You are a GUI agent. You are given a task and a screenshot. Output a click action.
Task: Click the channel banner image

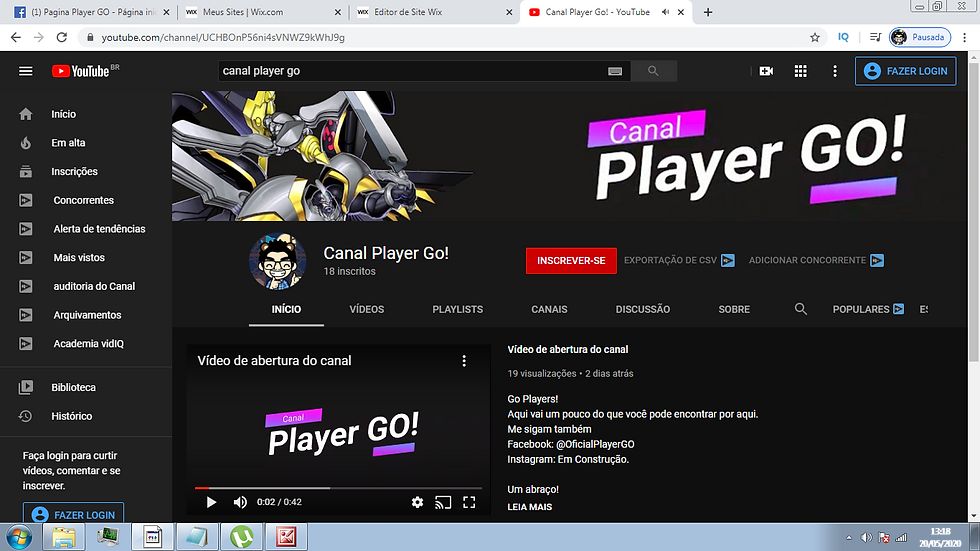pyautogui.click(x=569, y=156)
